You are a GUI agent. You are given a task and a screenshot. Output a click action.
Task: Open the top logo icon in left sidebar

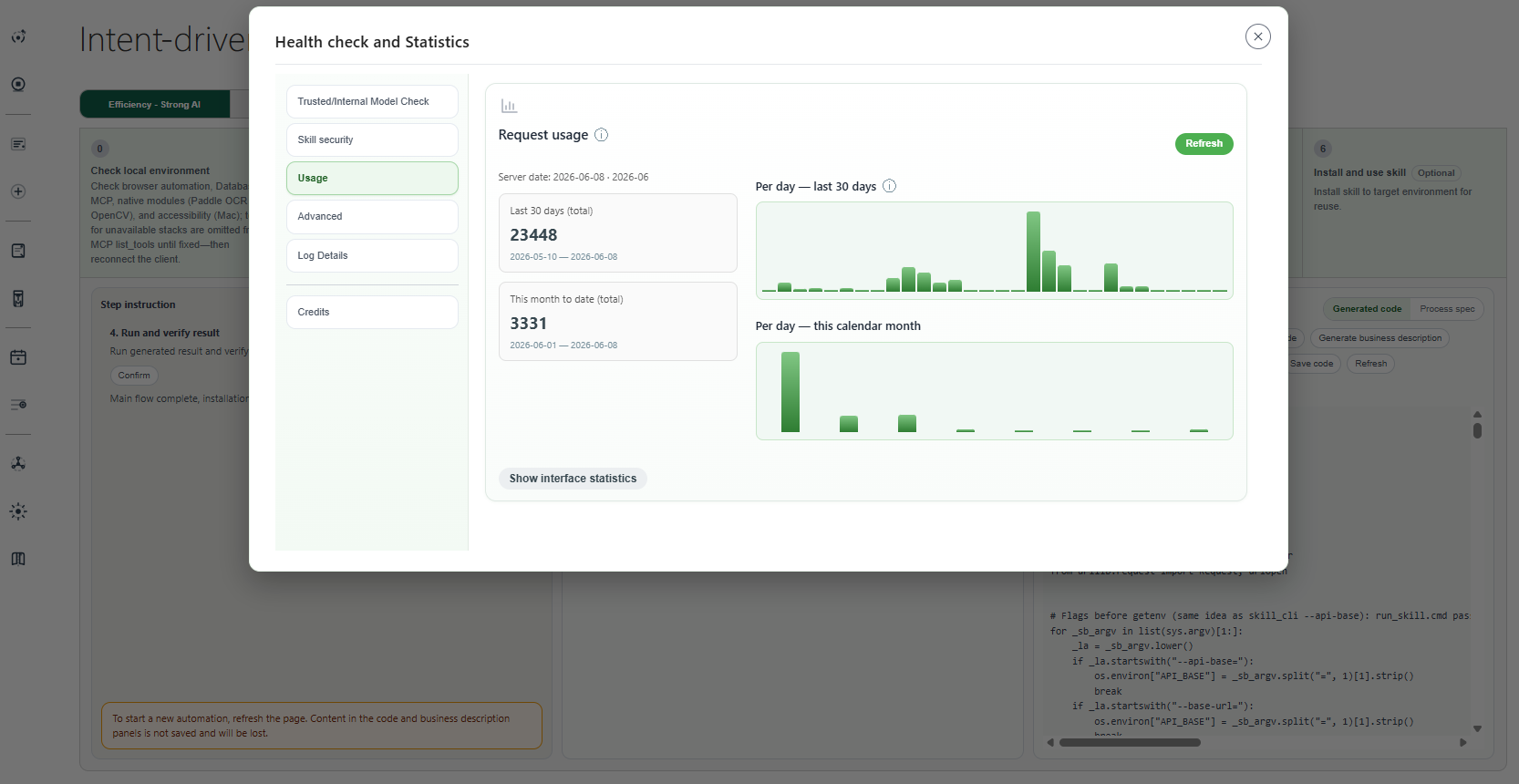(x=18, y=36)
